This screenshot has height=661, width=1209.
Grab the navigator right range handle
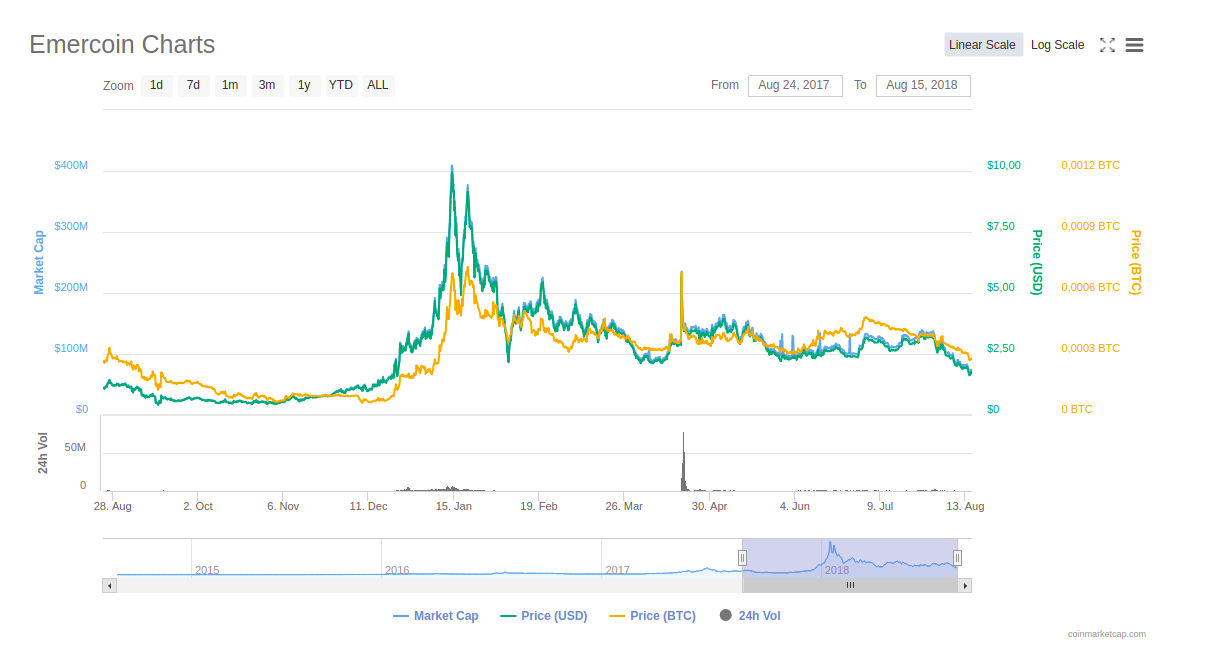[957, 557]
